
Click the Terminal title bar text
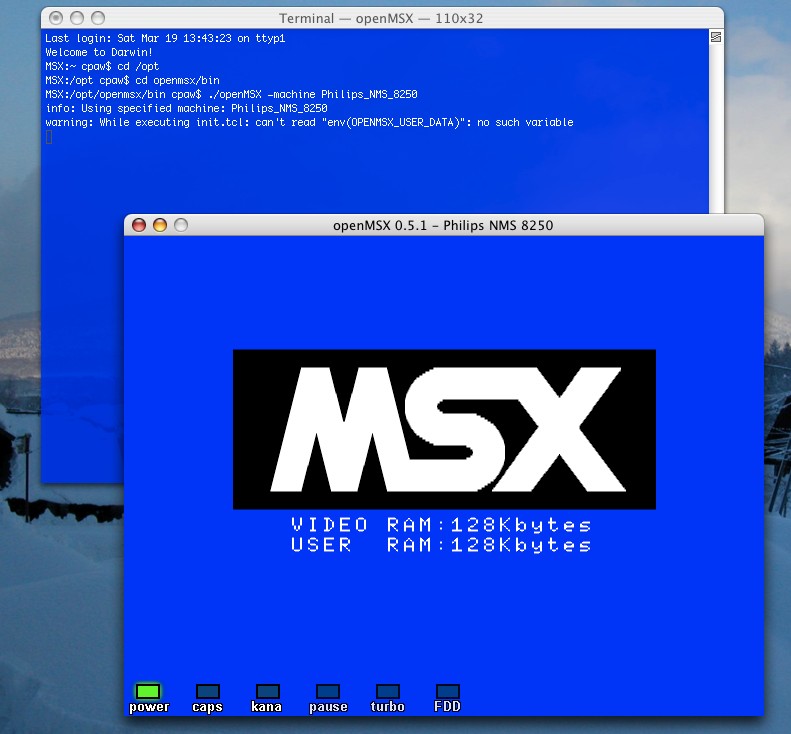[381, 19]
